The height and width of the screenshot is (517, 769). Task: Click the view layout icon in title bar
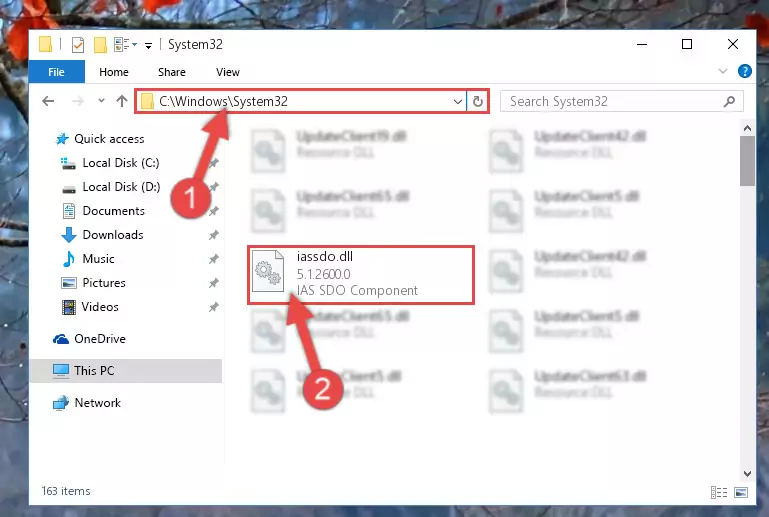[122, 45]
